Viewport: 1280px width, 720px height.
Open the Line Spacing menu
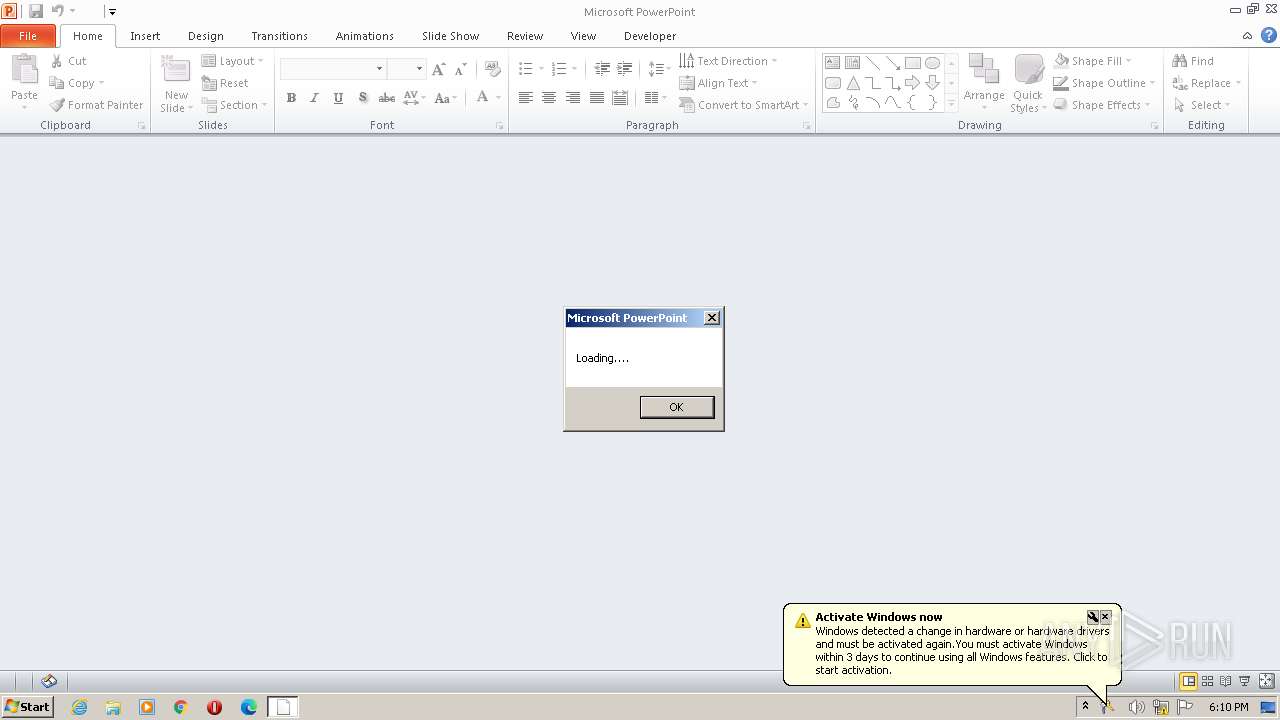[658, 69]
